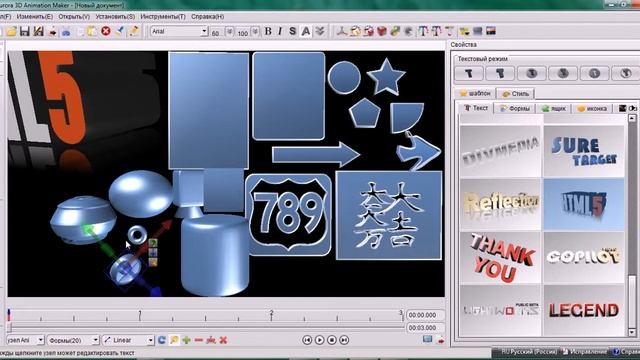Image resolution: width=640 pixels, height=360 pixels.
Task: Choose the COPILOT text template
Action: [584, 258]
